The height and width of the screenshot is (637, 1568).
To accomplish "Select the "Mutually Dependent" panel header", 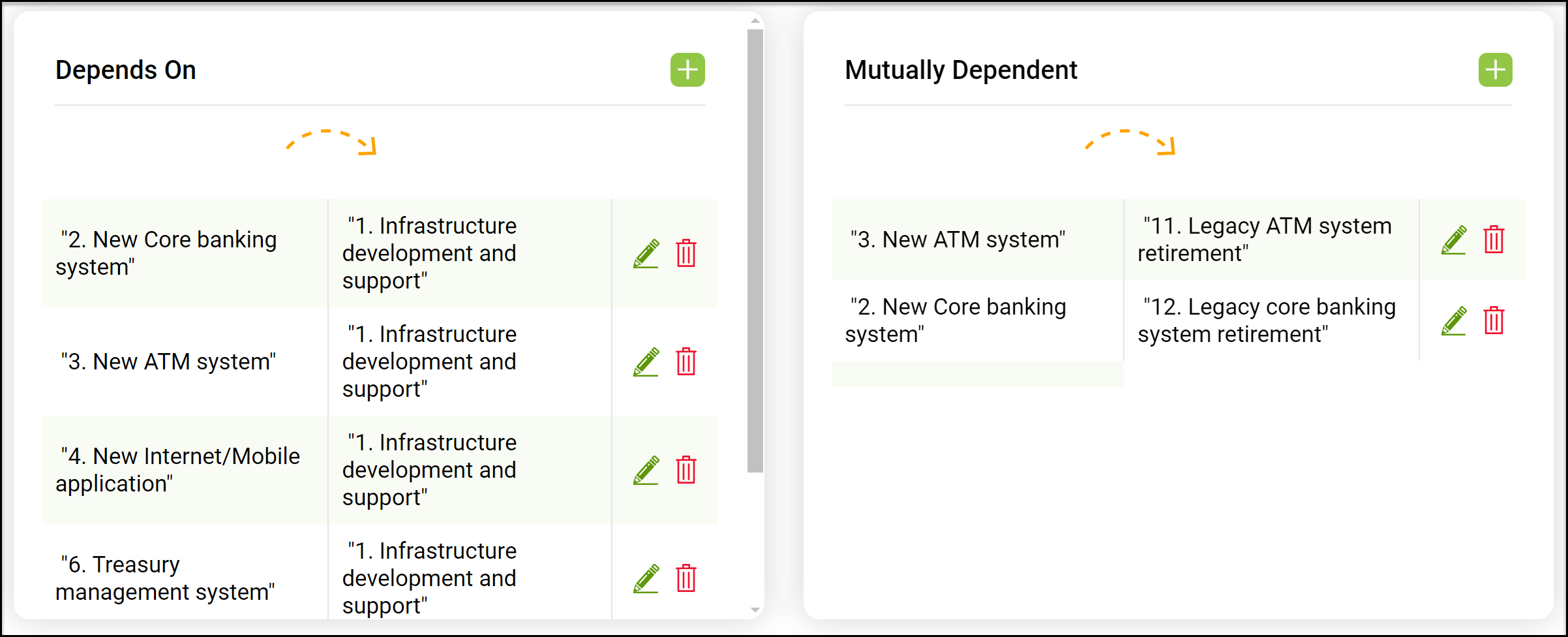I will 961,70.
